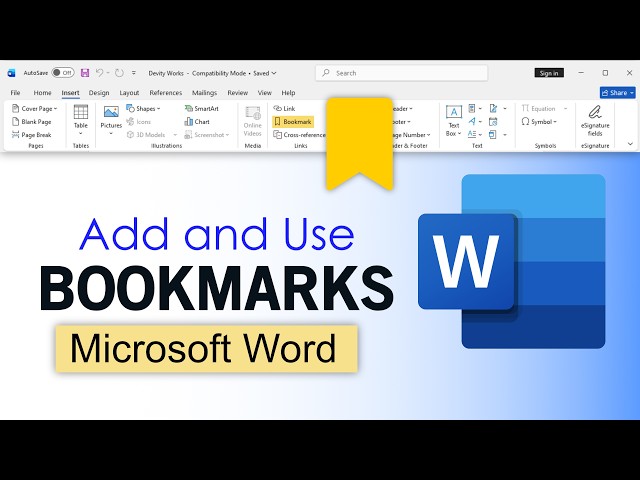Expand the Drop Cap dropdown arrow
Screen dimensions: 640x480
pyautogui.click(x=480, y=135)
